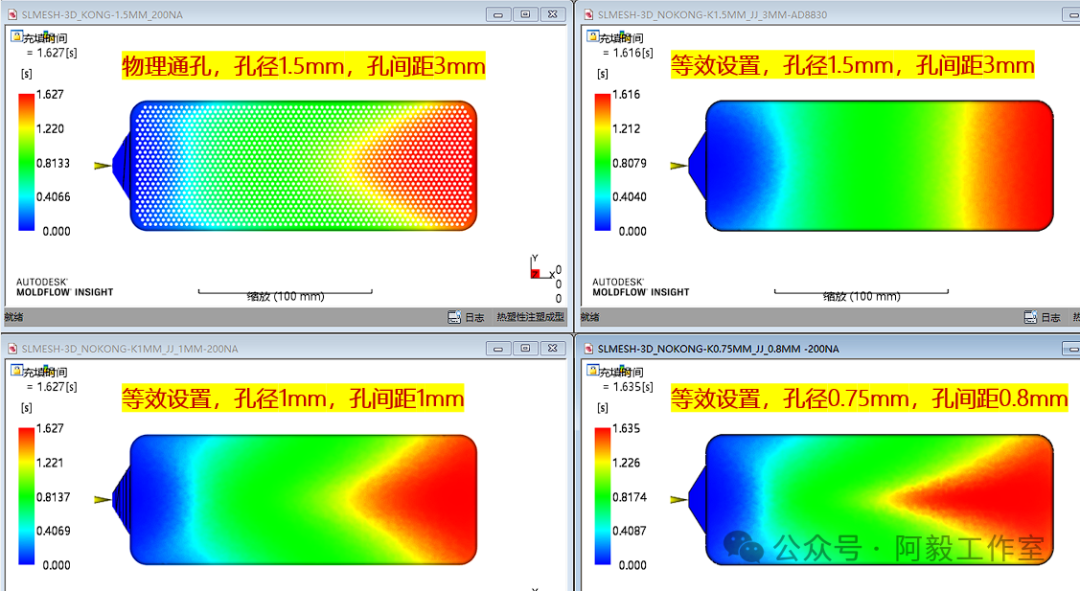Click the document icon of the SLMESH-3D_KONG-1.5MM_200NA window
Image resolution: width=1080 pixels, height=591 pixels.
(x=12, y=14)
